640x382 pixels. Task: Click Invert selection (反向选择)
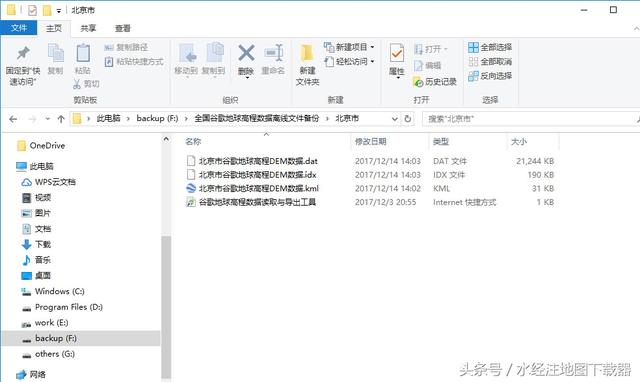click(490, 76)
